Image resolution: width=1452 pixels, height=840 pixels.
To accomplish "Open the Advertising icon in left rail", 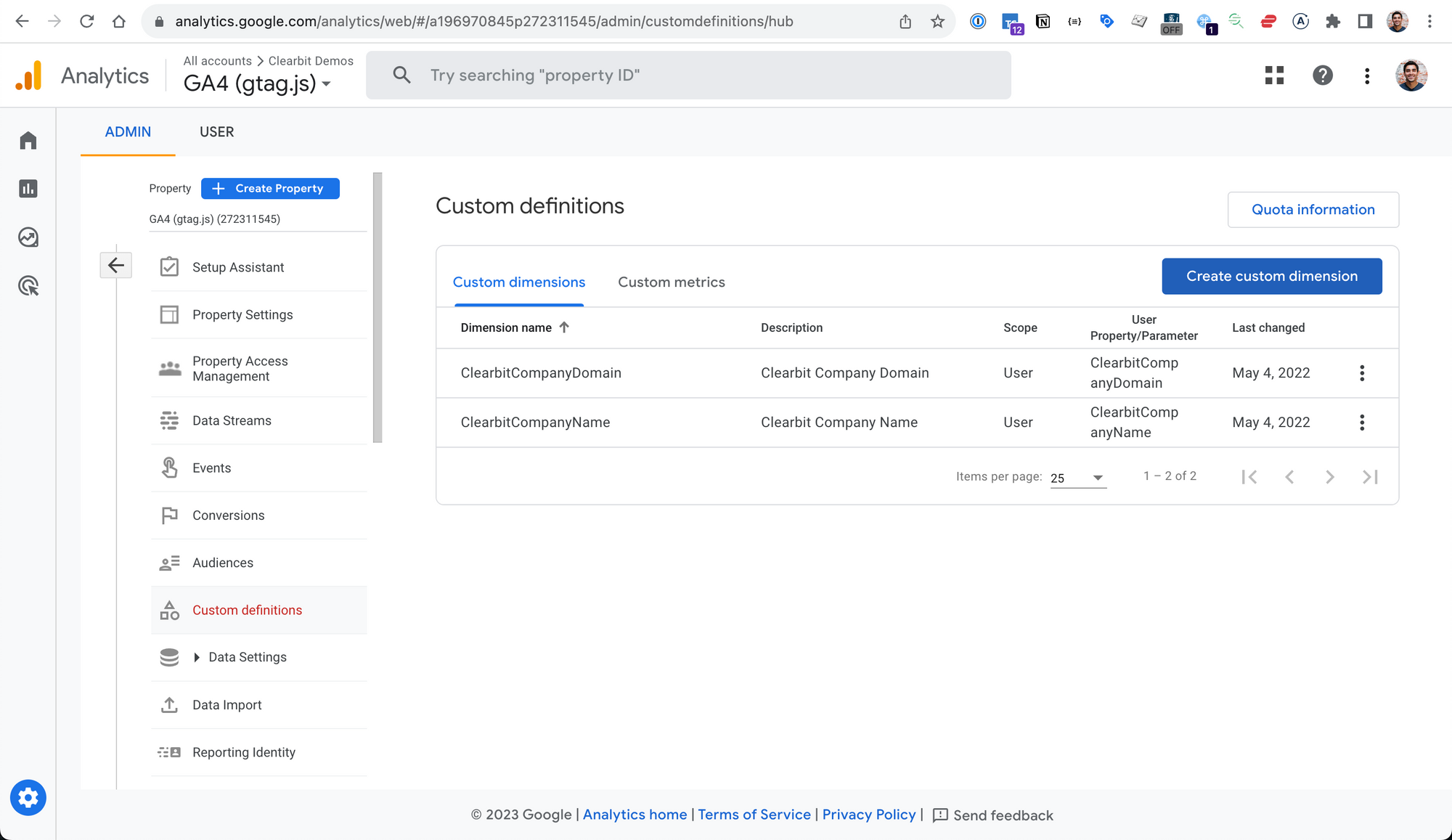I will (28, 286).
